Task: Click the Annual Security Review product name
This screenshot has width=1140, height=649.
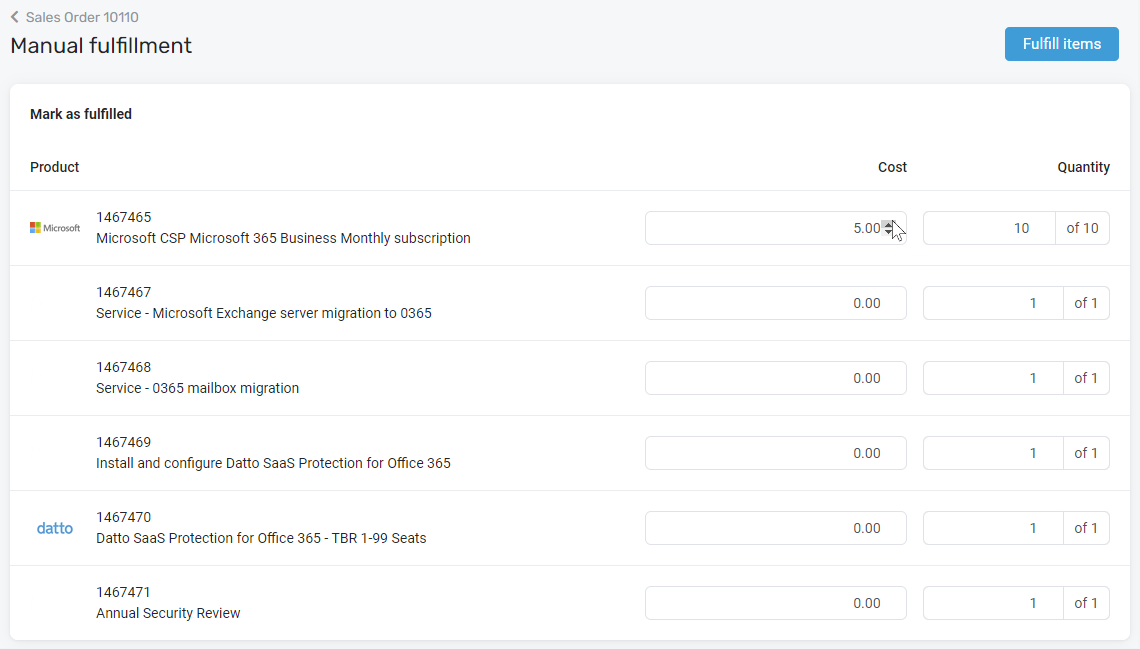Action: [168, 613]
